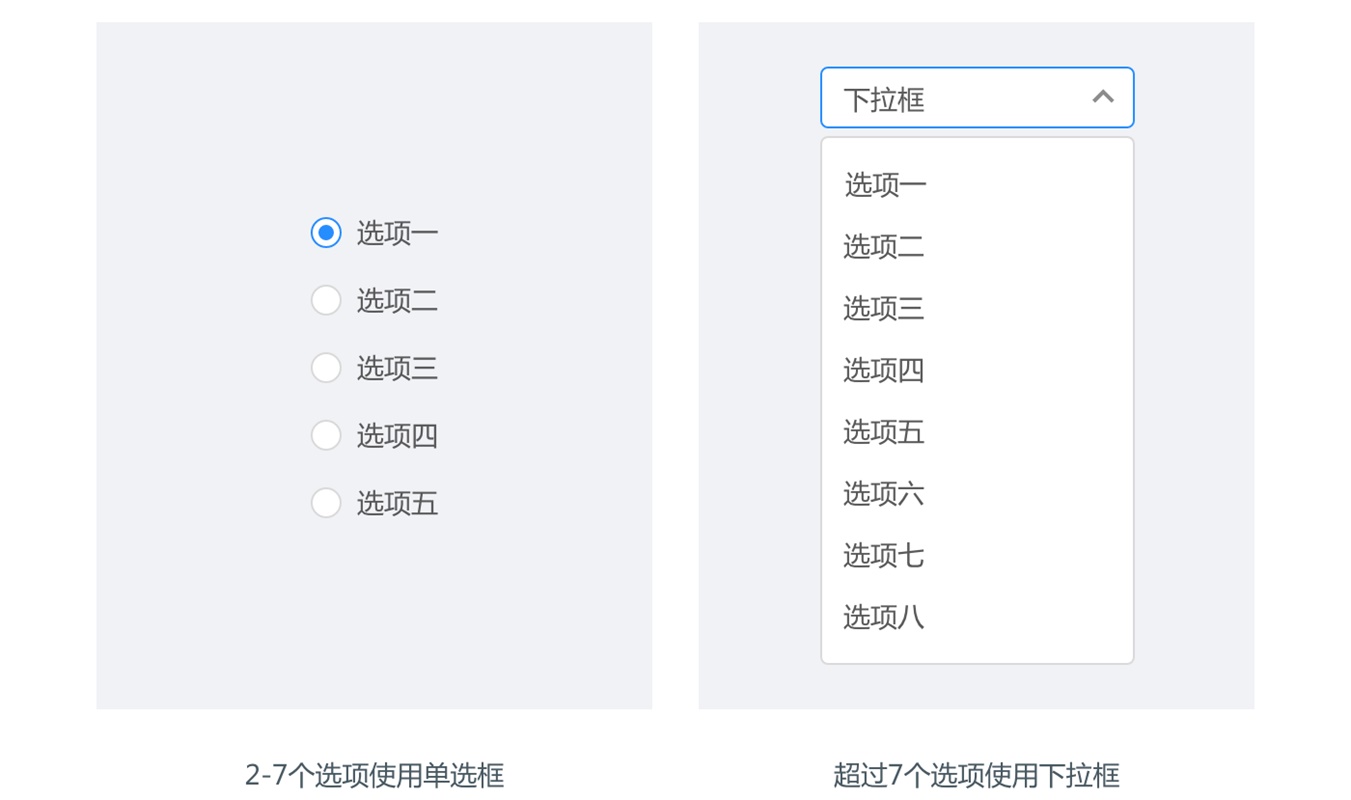Select the 选项一 radio button
This screenshot has height=800, width=1351.
point(326,233)
